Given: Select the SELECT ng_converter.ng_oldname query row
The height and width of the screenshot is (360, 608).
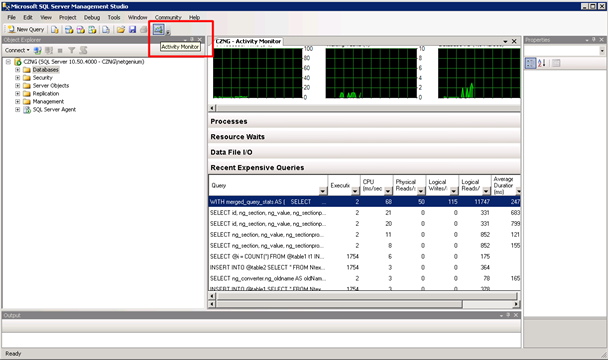Looking at the screenshot, I should [364, 278].
